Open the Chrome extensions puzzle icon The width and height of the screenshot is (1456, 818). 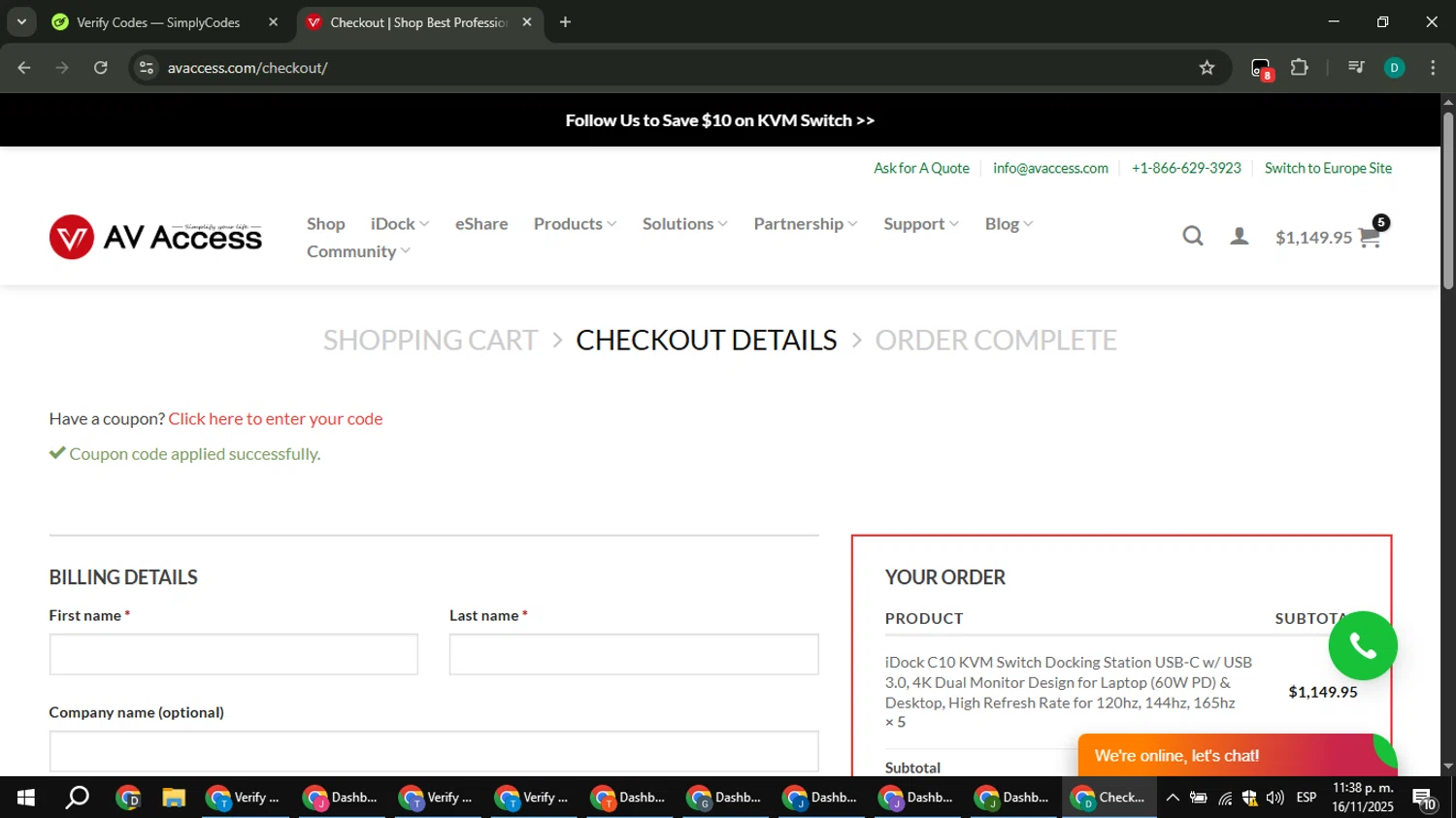pos(1299,68)
